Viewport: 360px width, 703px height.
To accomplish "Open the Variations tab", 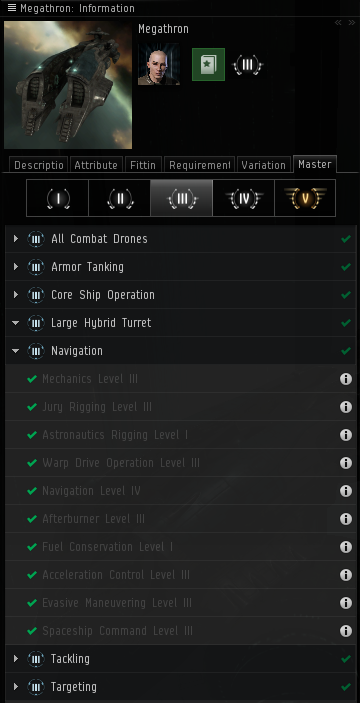I will pos(264,165).
